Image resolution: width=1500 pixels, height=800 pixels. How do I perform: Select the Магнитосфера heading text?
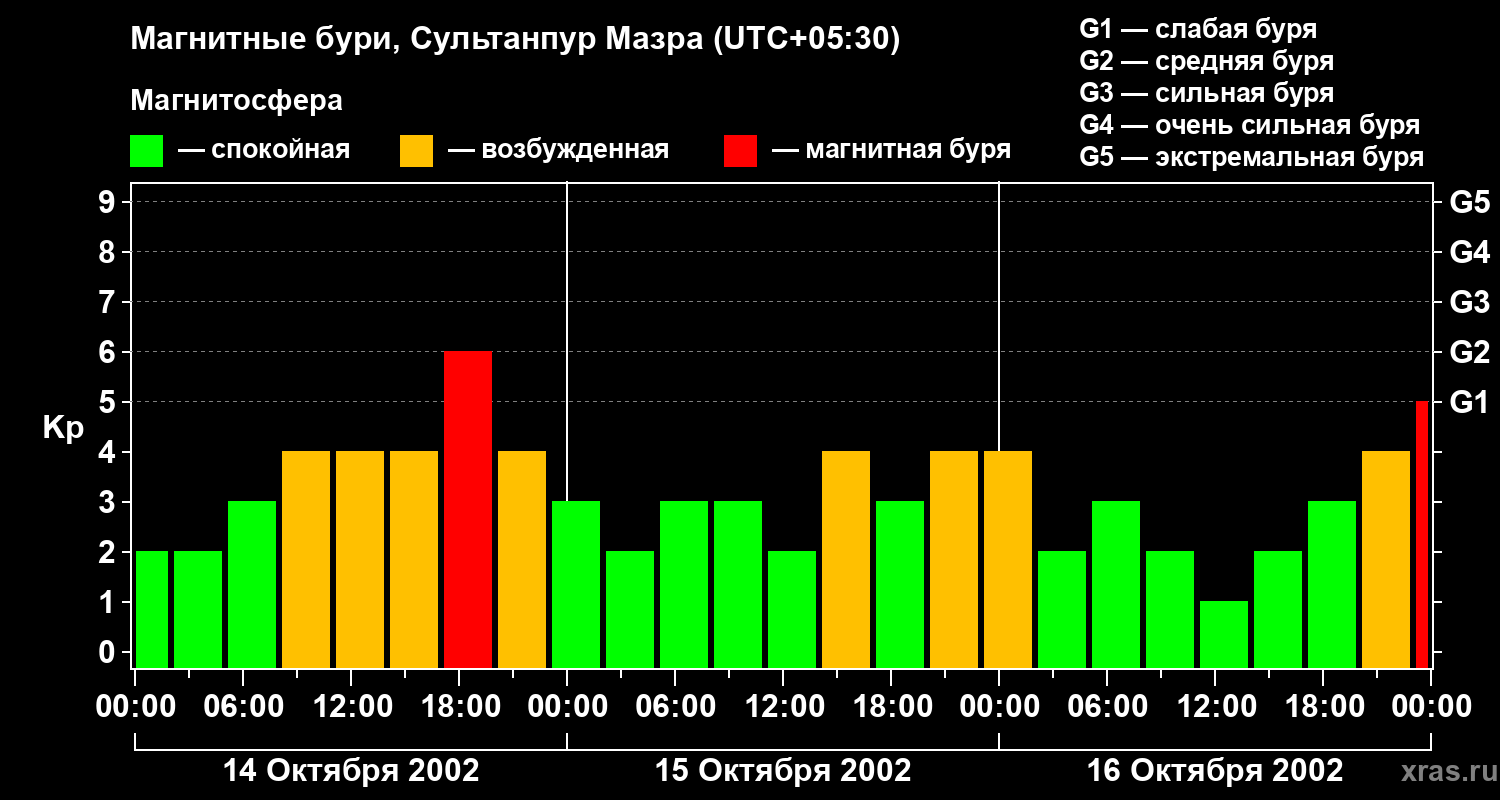coord(236,101)
